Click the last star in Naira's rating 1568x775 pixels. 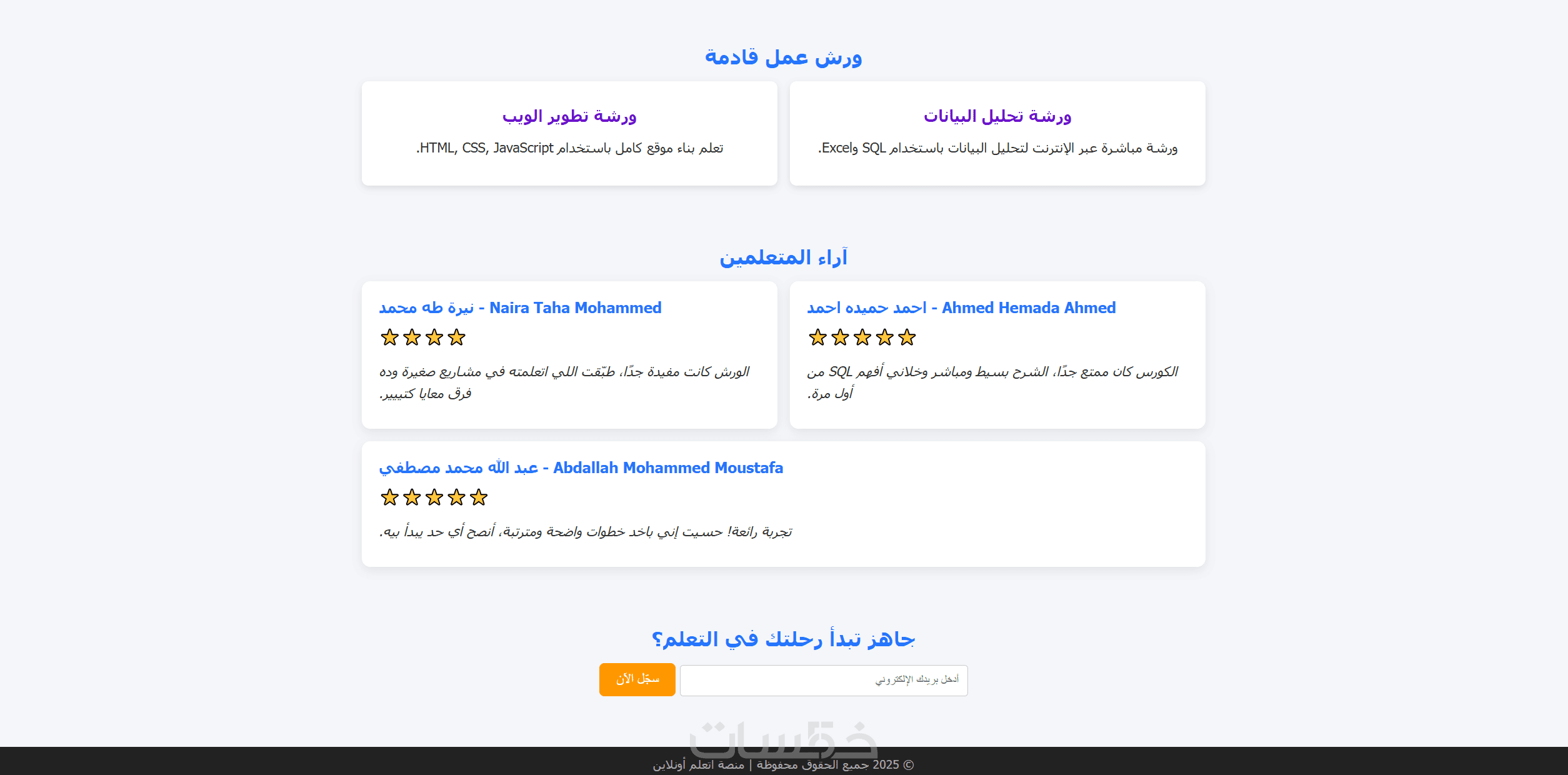457,337
